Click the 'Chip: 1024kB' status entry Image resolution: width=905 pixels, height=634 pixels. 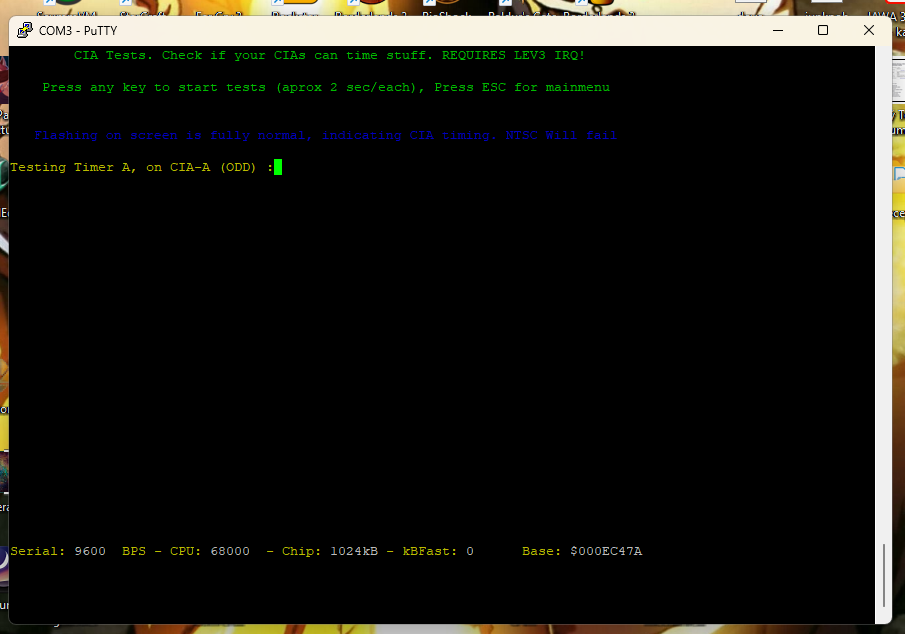(x=330, y=551)
